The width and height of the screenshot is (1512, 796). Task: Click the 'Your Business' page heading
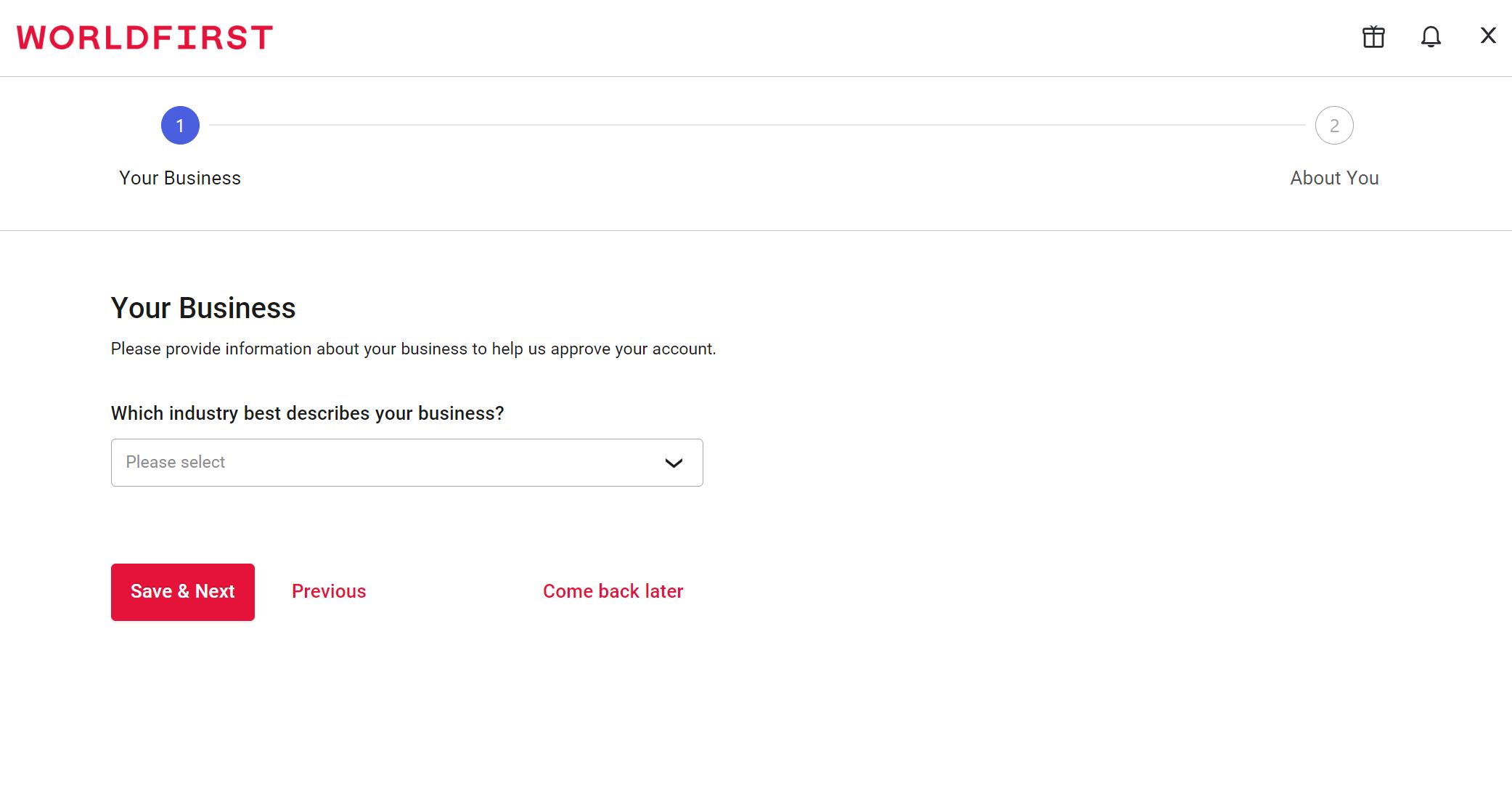point(203,308)
